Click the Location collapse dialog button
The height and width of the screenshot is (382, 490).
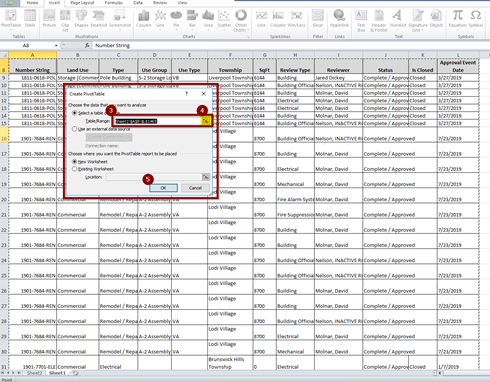pos(206,177)
